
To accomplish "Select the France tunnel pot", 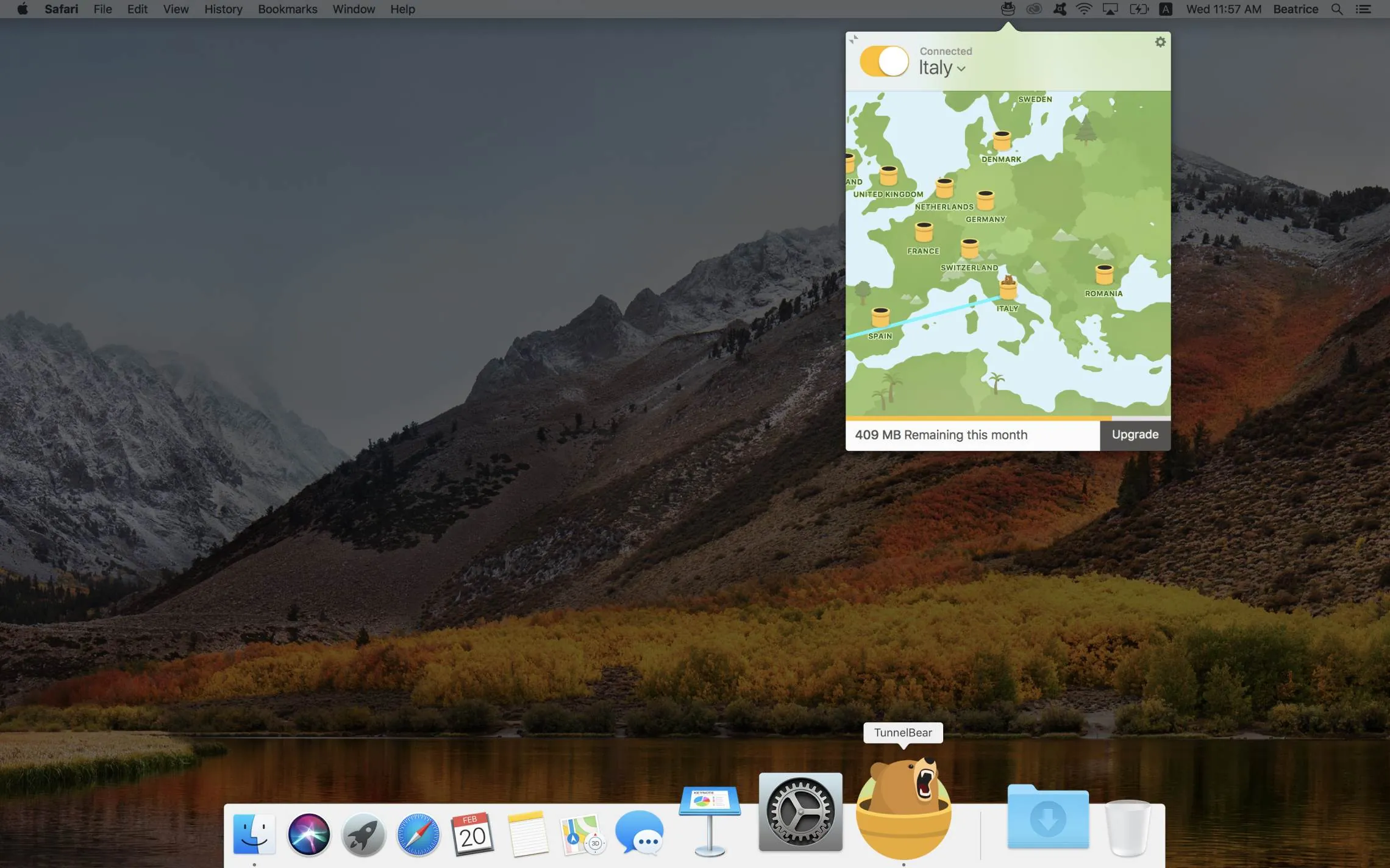I will (x=924, y=232).
